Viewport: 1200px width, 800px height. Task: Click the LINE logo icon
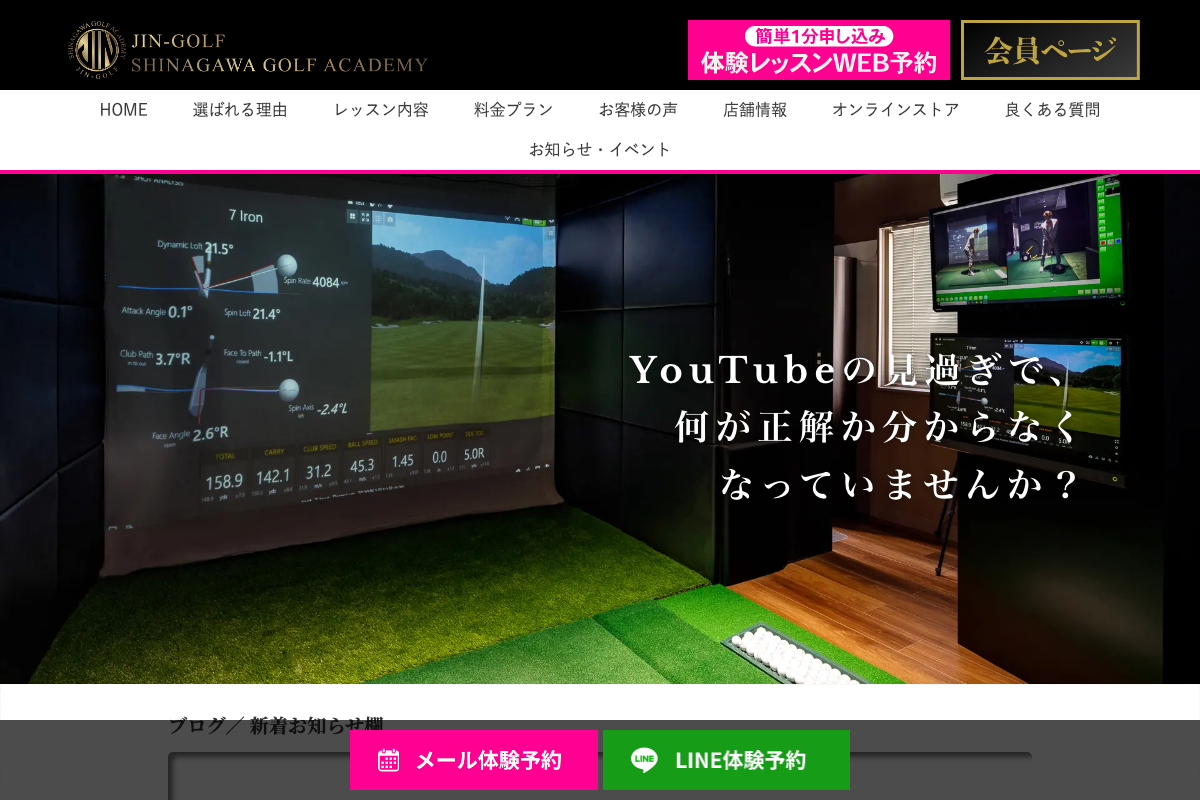point(644,760)
